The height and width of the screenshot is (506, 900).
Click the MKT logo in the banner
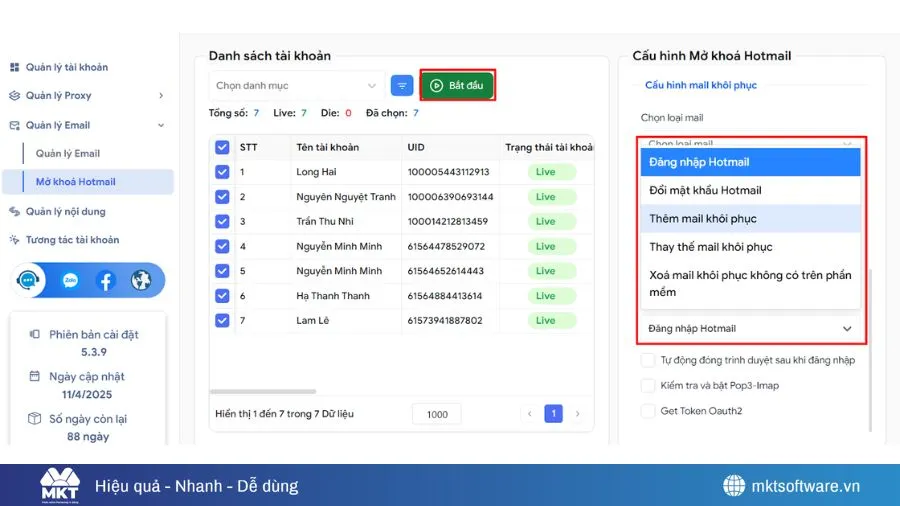coord(60,486)
